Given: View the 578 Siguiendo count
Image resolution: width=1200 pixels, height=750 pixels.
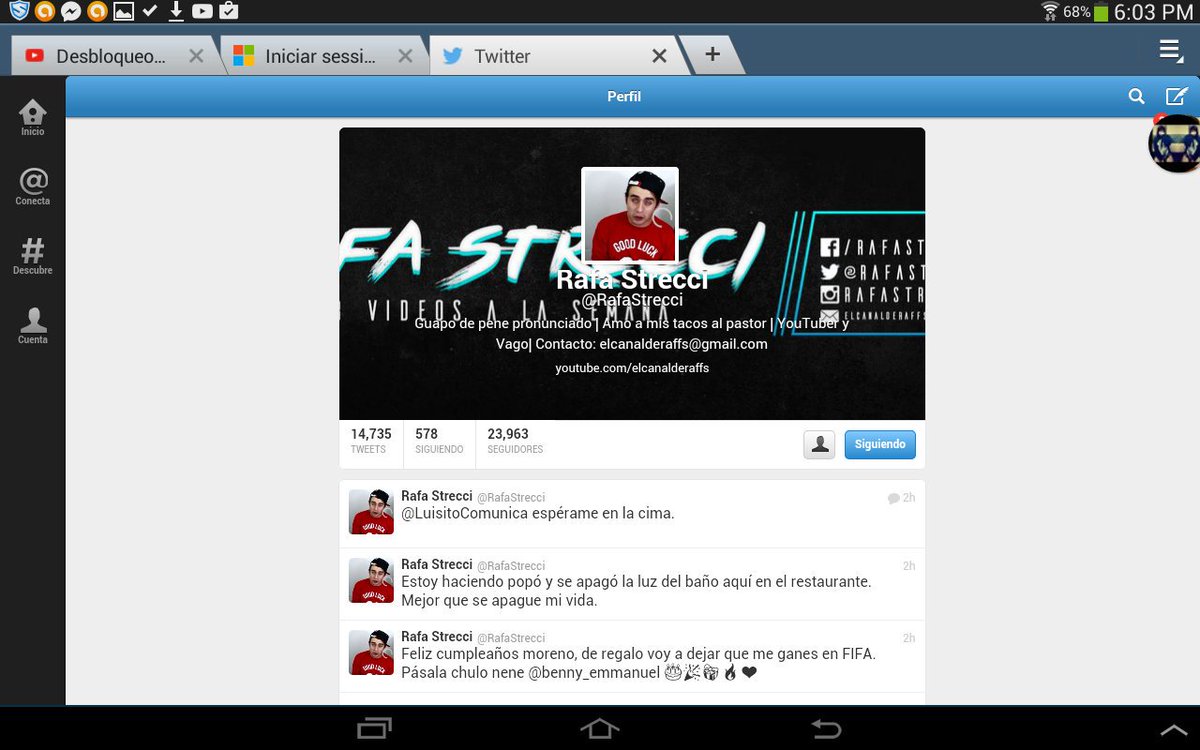Looking at the screenshot, I should coord(439,441).
